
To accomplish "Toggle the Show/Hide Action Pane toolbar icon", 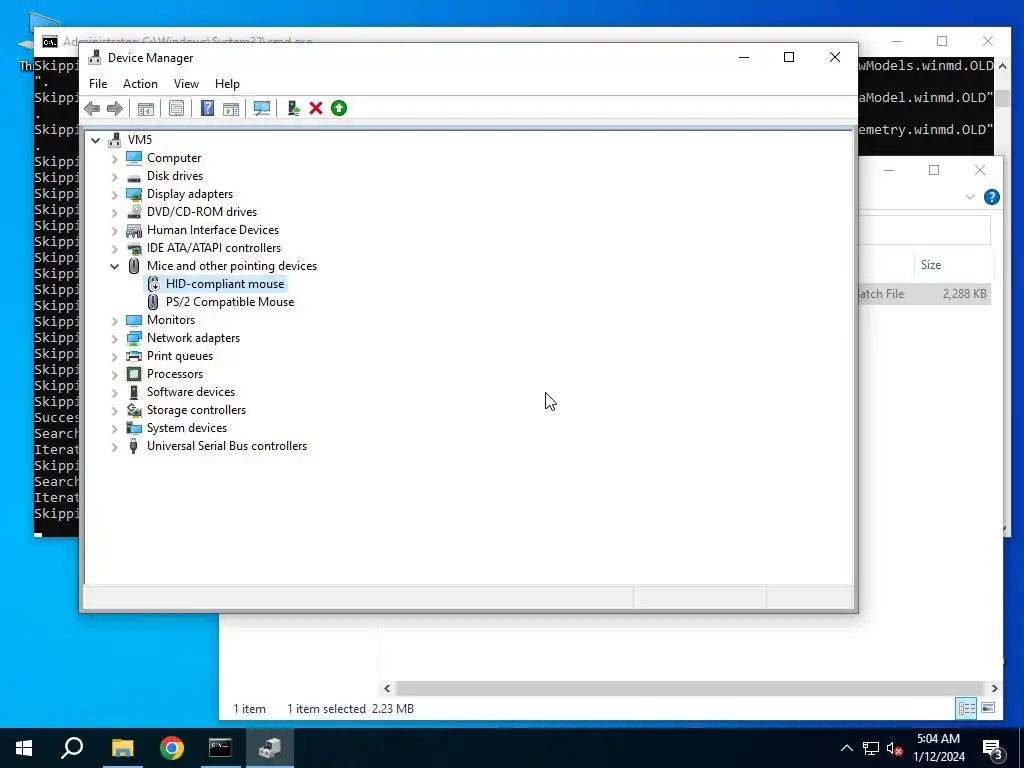I will pos(231,108).
